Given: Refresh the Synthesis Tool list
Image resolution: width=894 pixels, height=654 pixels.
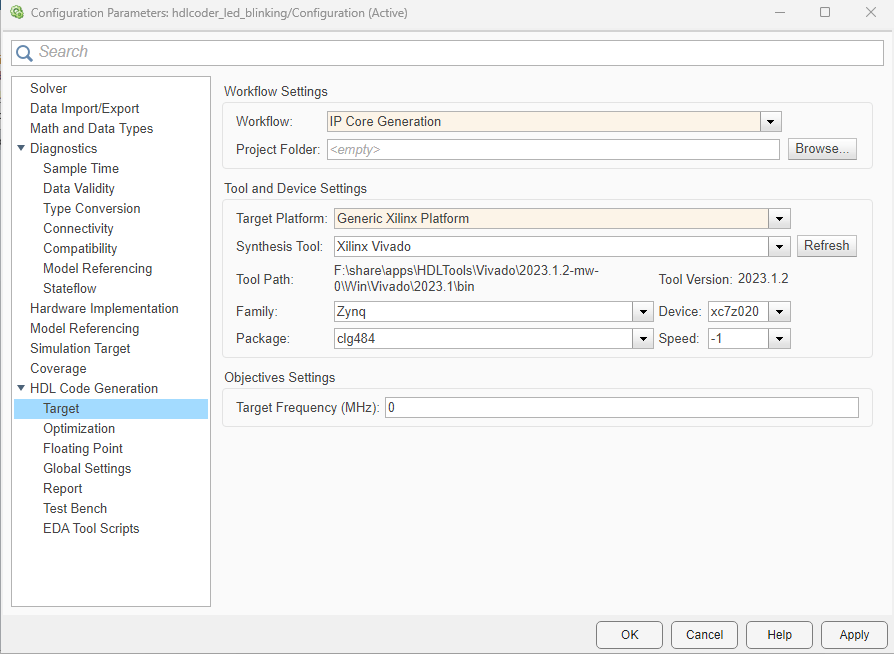Looking at the screenshot, I should [x=826, y=246].
